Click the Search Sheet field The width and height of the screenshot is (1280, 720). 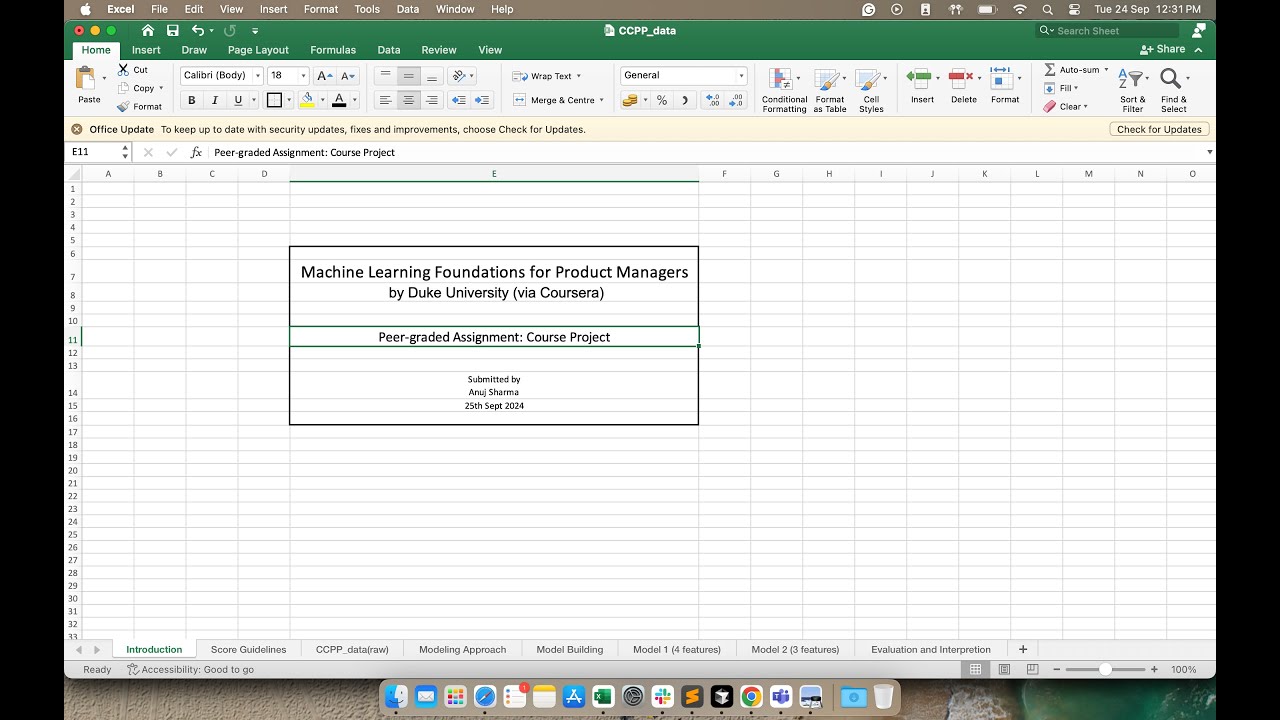click(x=1108, y=31)
